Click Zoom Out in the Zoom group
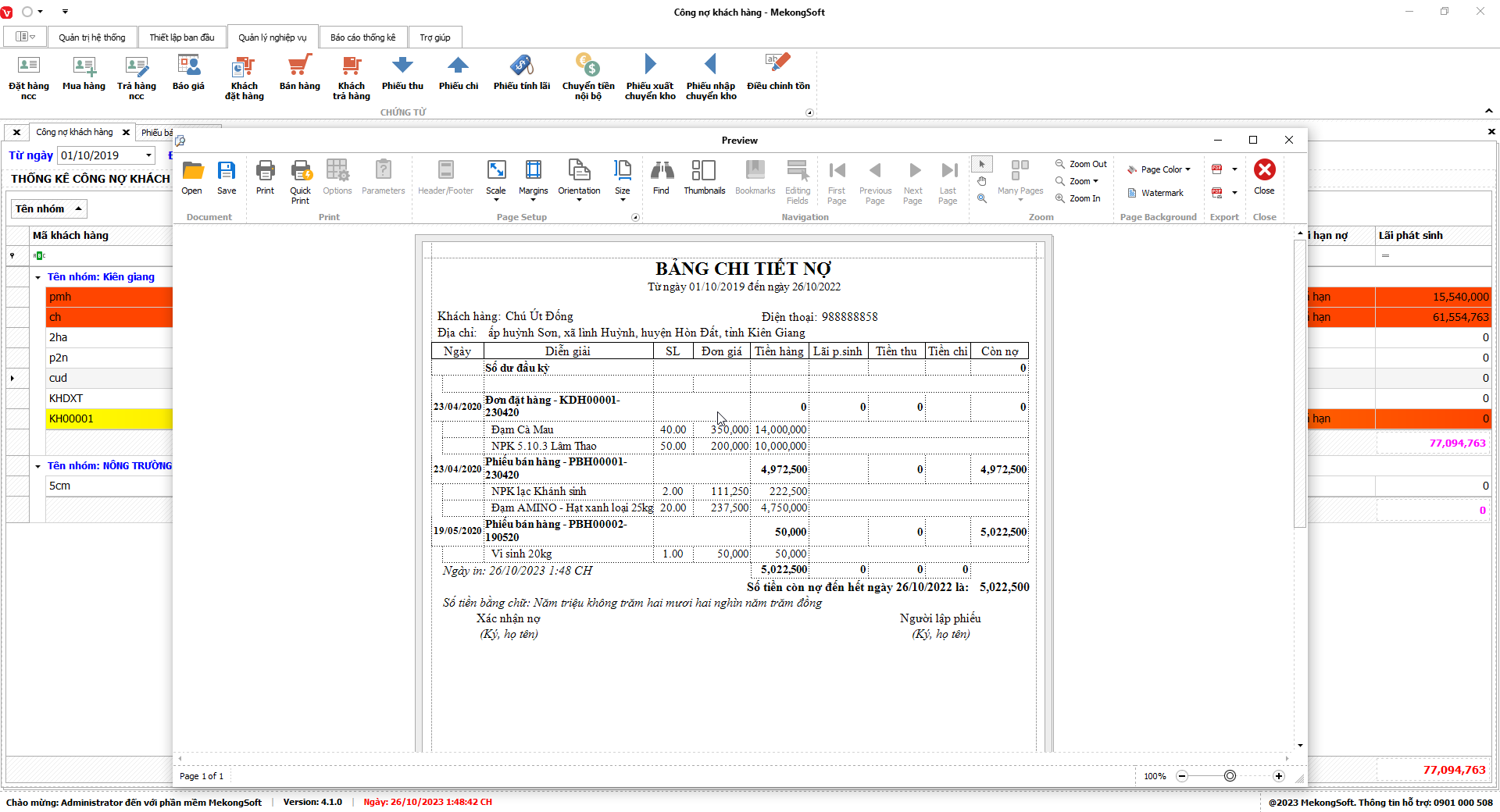The width and height of the screenshot is (1500, 812). (1081, 164)
